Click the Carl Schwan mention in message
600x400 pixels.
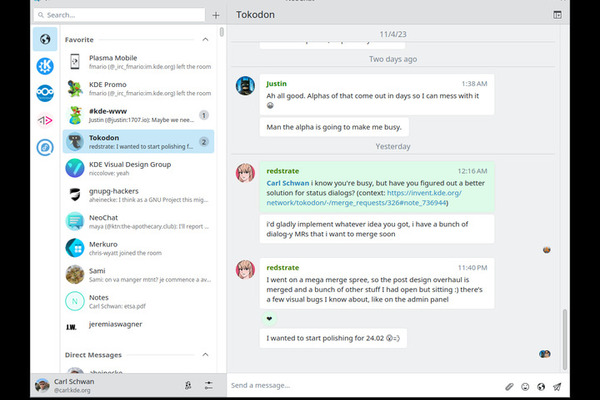coord(288,183)
